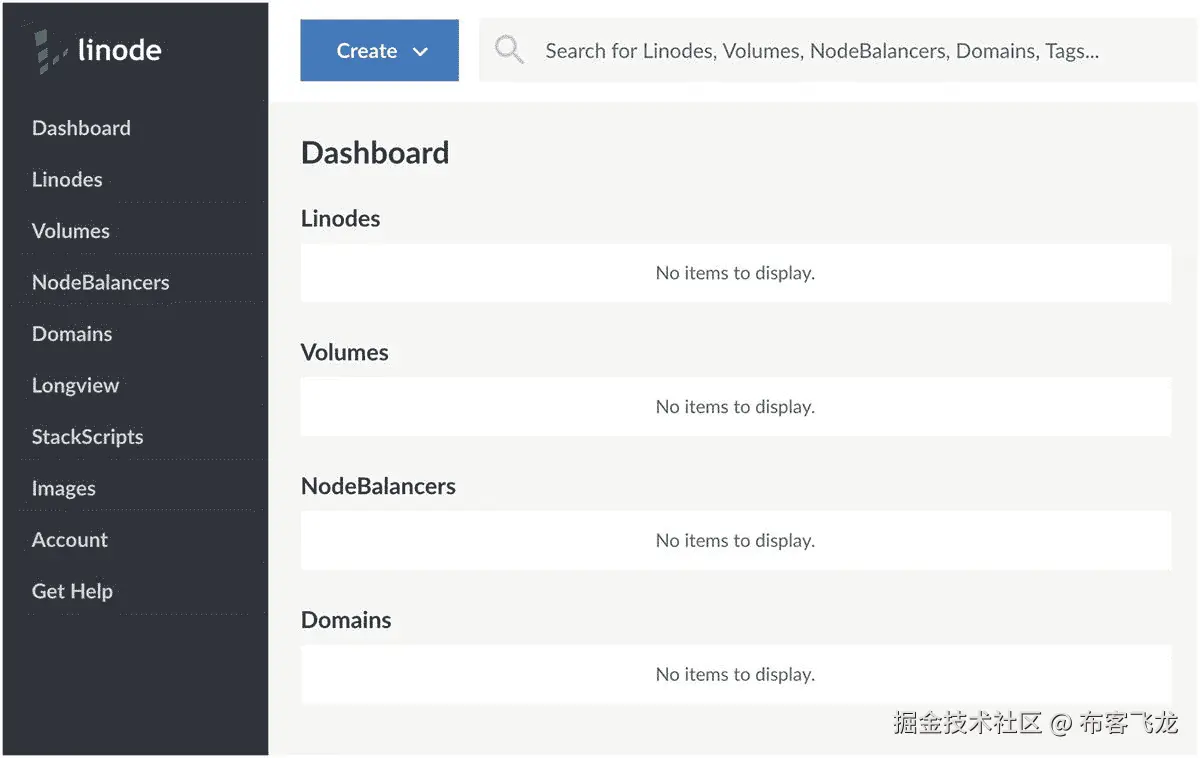
Task: Click the chevron arrow on Create
Action: pyautogui.click(x=421, y=52)
